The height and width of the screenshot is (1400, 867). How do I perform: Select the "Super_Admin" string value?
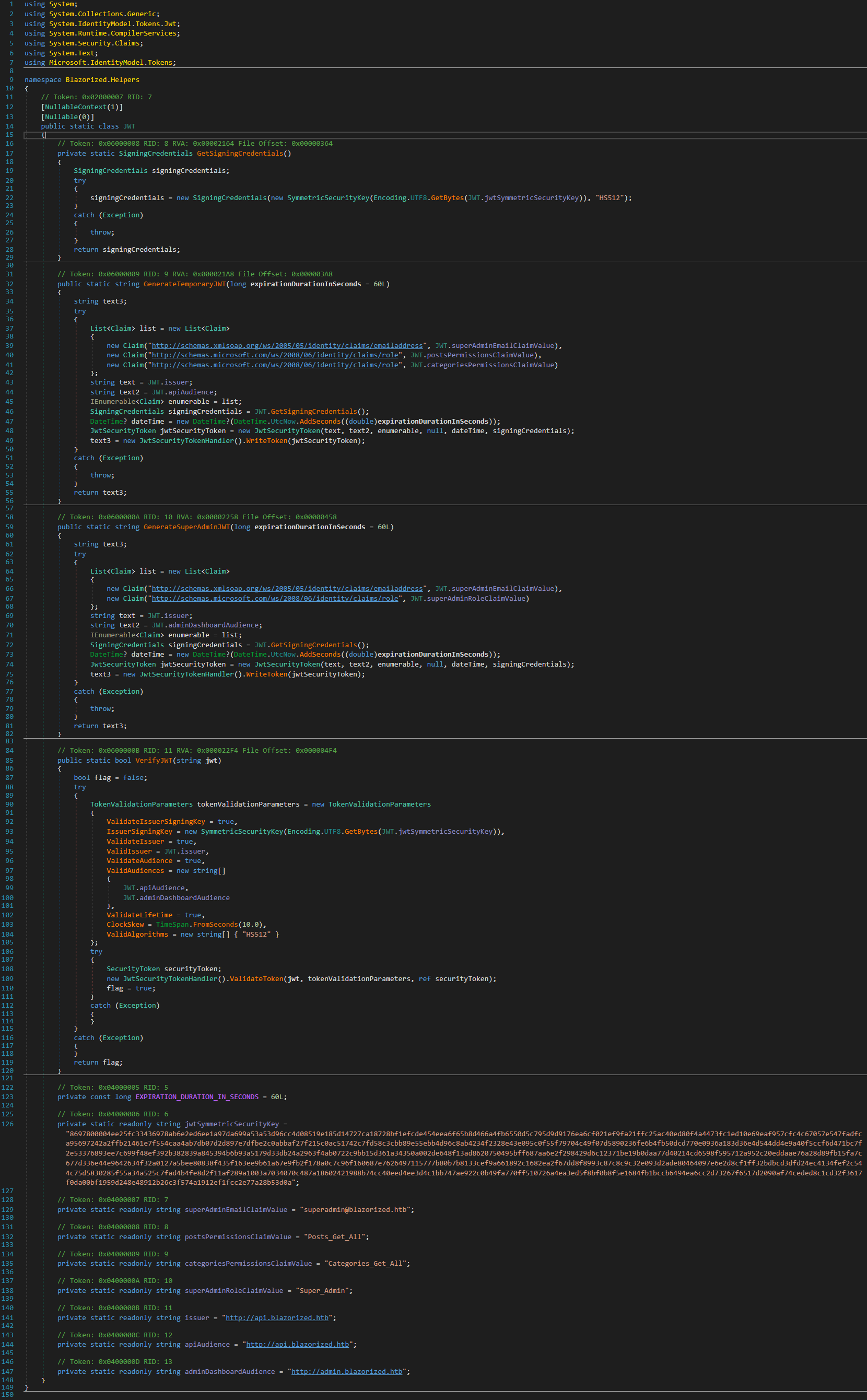click(322, 1290)
